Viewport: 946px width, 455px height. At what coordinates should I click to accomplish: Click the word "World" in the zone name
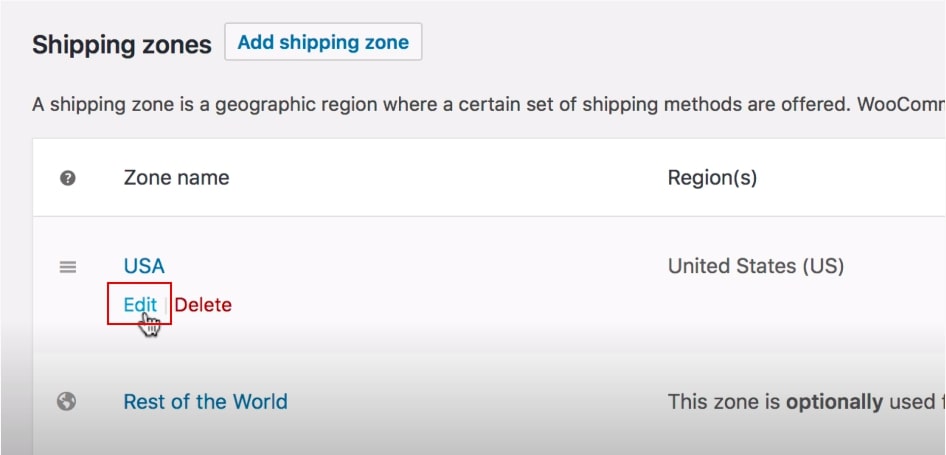tap(260, 402)
